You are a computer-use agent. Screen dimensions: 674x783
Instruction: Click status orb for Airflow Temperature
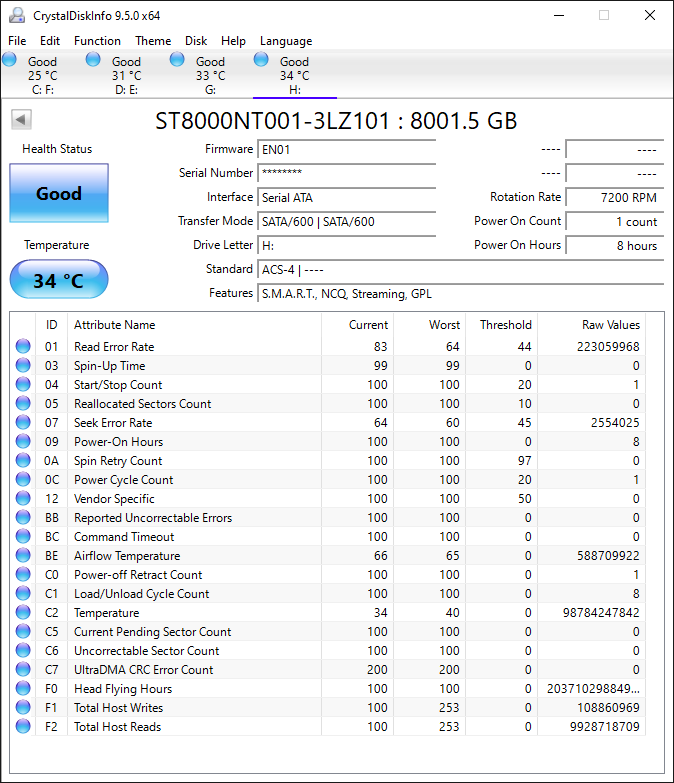[x=23, y=555]
